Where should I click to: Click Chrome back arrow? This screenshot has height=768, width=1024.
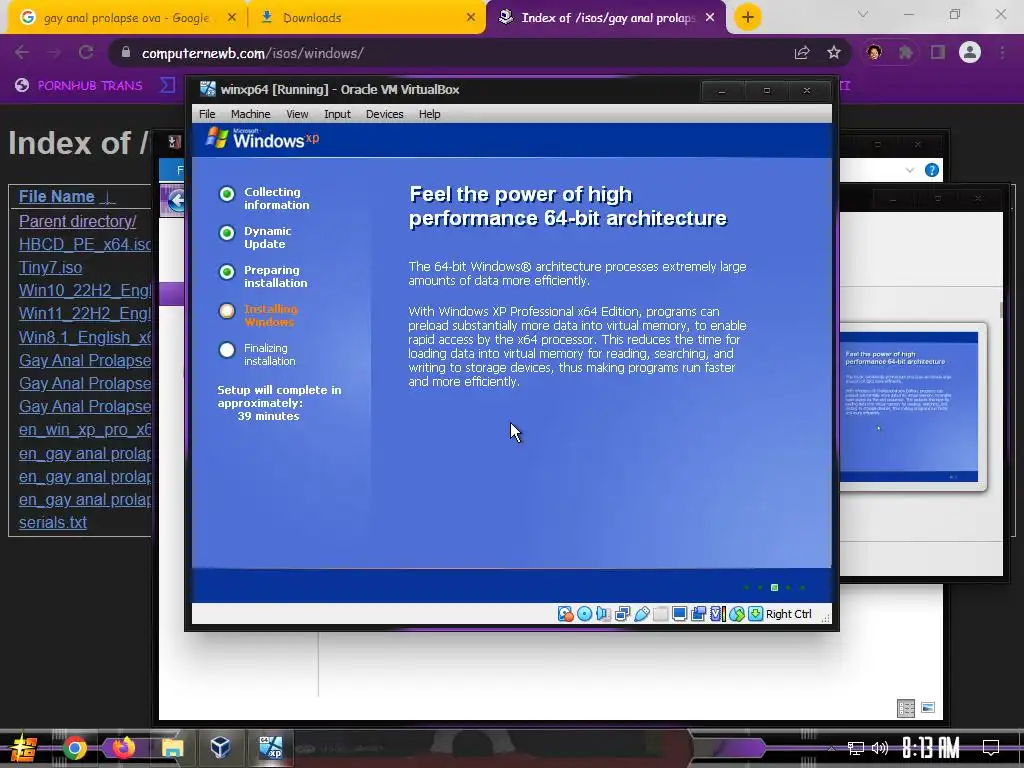(22, 52)
